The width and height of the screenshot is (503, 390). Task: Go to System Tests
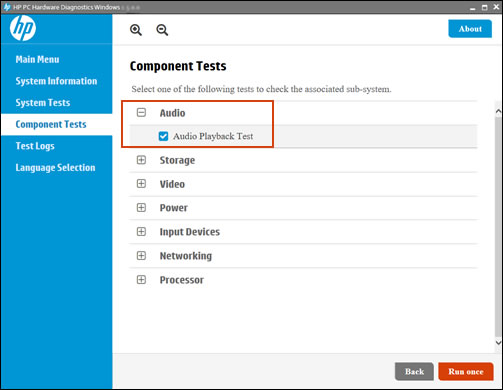tap(43, 103)
